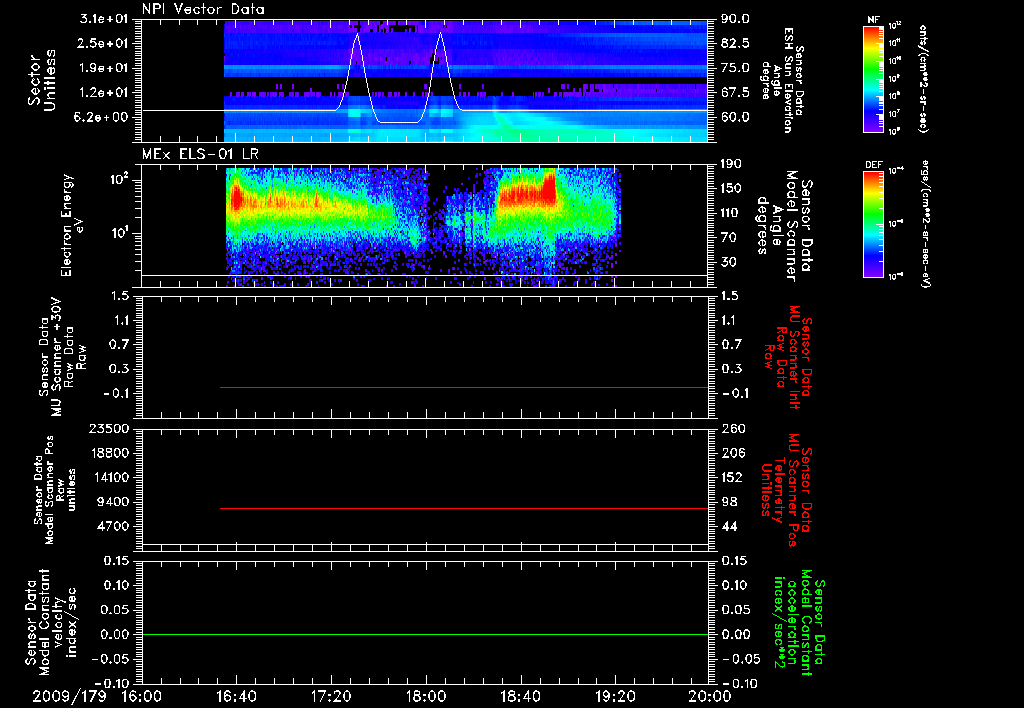Click the '98' telemetry tick value

[x=729, y=502]
